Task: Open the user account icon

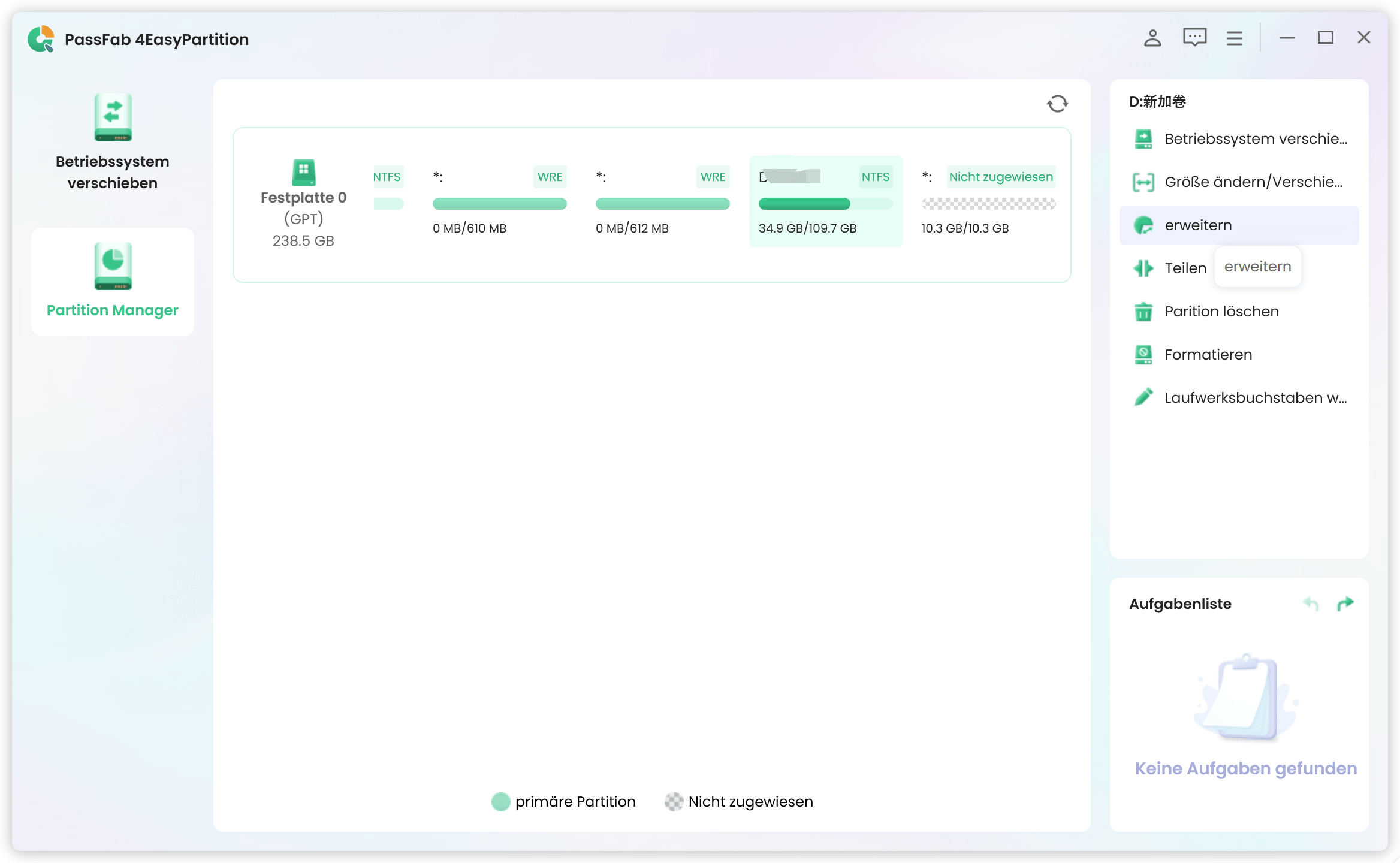Action: pos(1152,38)
